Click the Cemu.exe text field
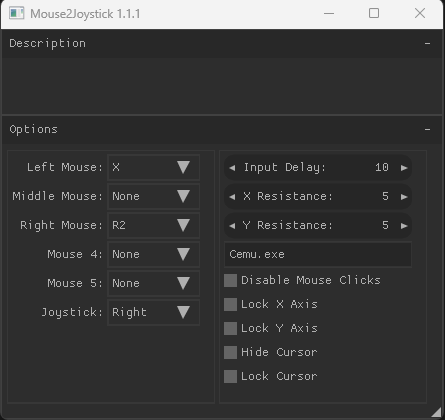The height and width of the screenshot is (420, 445). 318,254
